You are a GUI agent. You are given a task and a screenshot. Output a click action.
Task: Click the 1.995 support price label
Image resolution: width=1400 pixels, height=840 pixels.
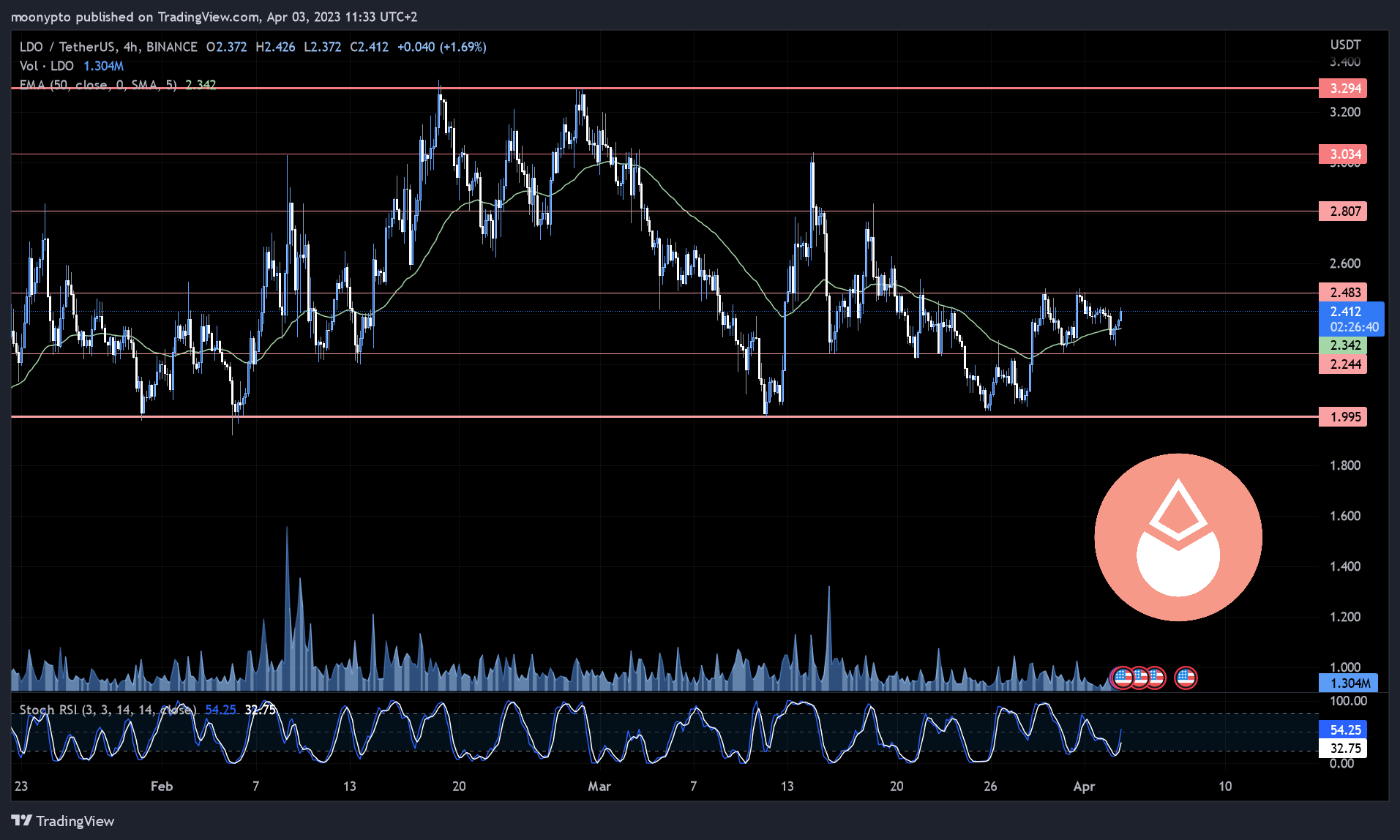click(x=1343, y=417)
